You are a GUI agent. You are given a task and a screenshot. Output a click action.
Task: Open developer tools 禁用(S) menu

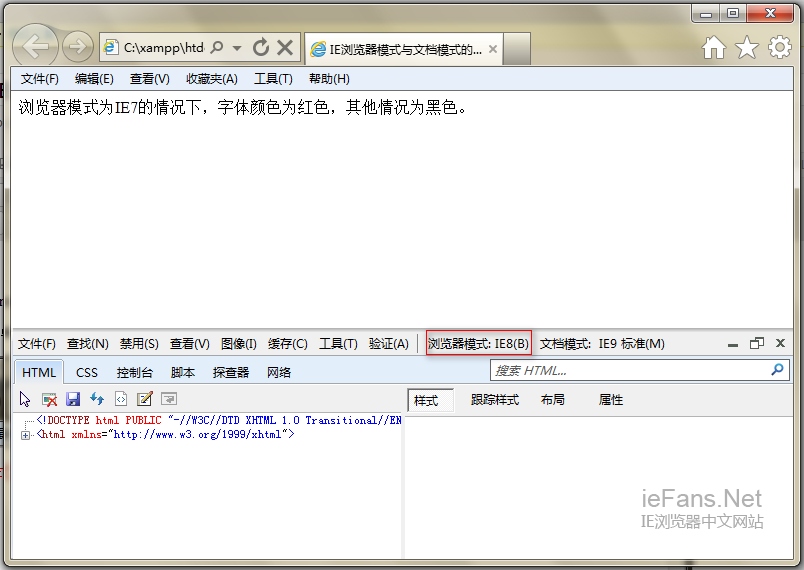(139, 343)
